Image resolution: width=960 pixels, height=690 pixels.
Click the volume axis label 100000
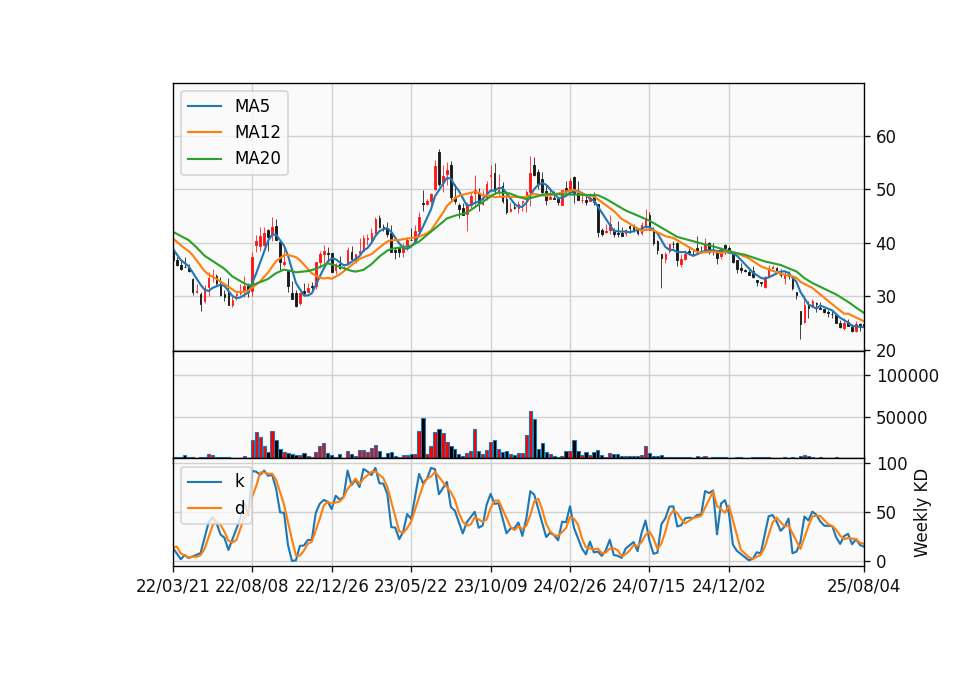coord(907,376)
